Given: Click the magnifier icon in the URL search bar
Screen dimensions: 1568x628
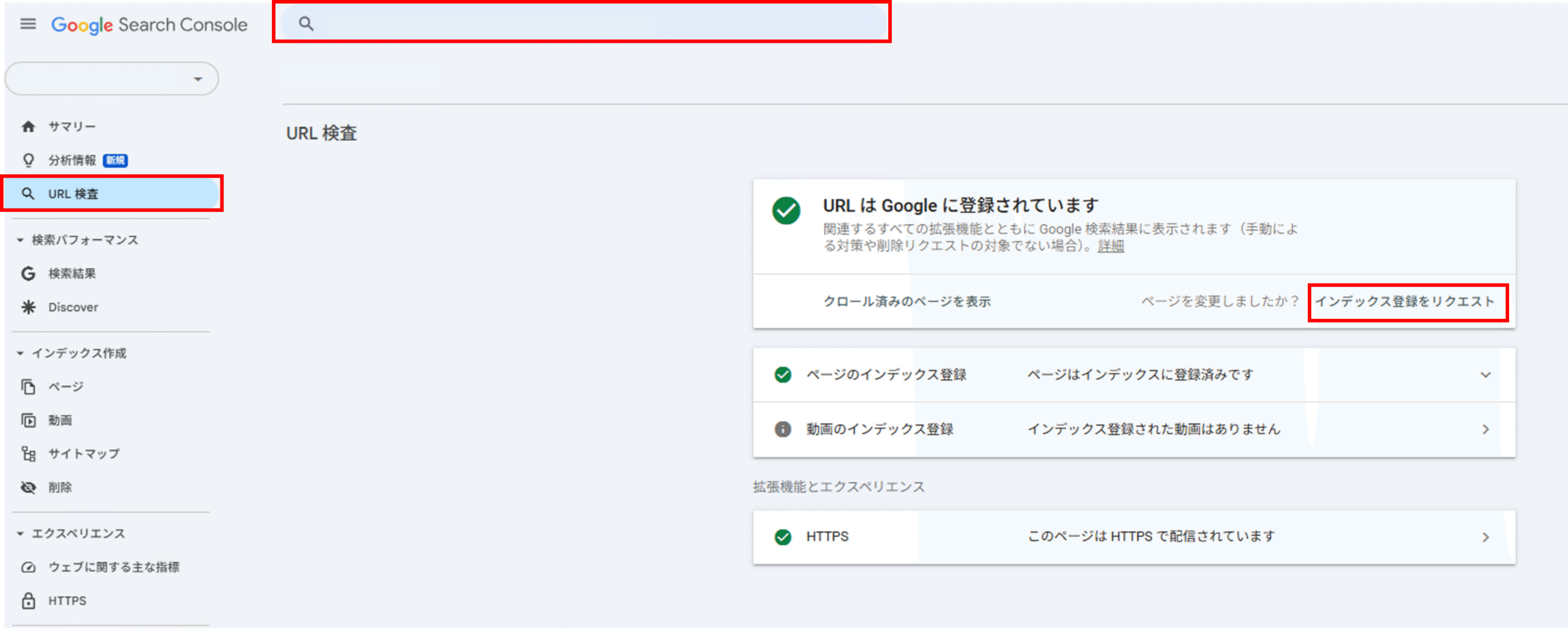Looking at the screenshot, I should click(306, 24).
